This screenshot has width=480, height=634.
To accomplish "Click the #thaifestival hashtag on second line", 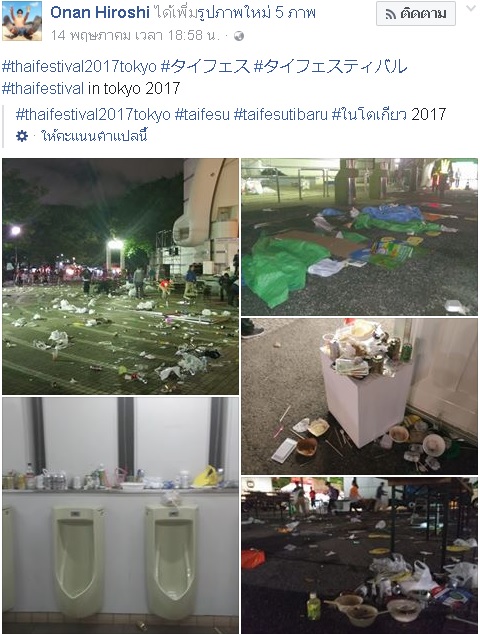I will [43, 88].
